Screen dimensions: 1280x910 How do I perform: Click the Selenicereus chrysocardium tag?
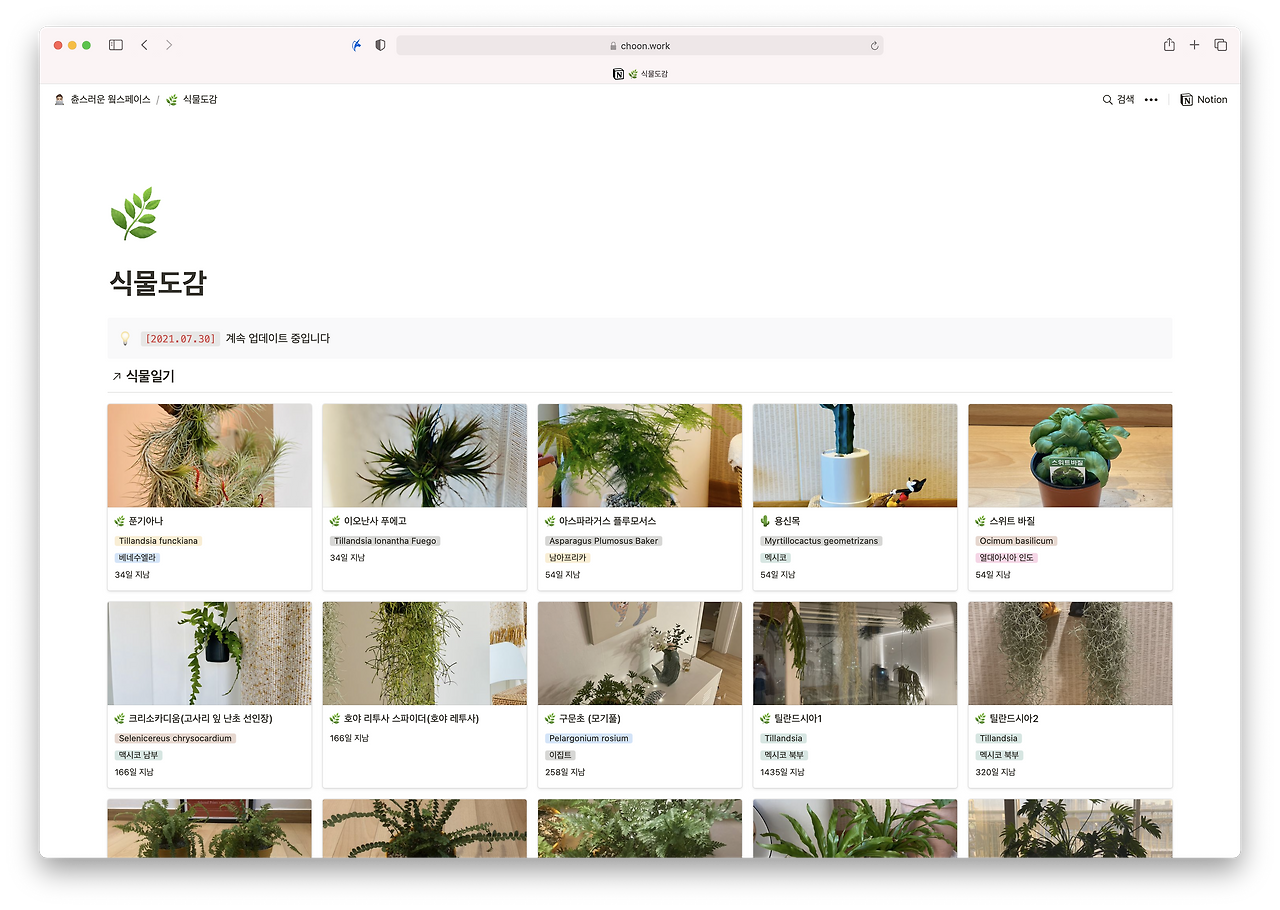click(175, 739)
